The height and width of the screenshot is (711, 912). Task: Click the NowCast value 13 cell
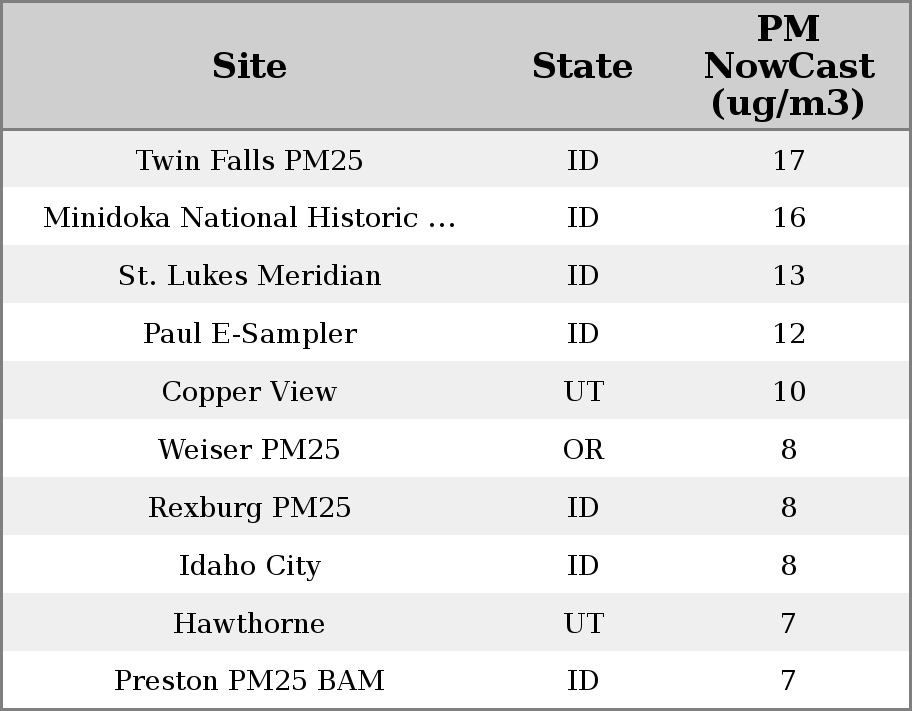click(x=788, y=276)
